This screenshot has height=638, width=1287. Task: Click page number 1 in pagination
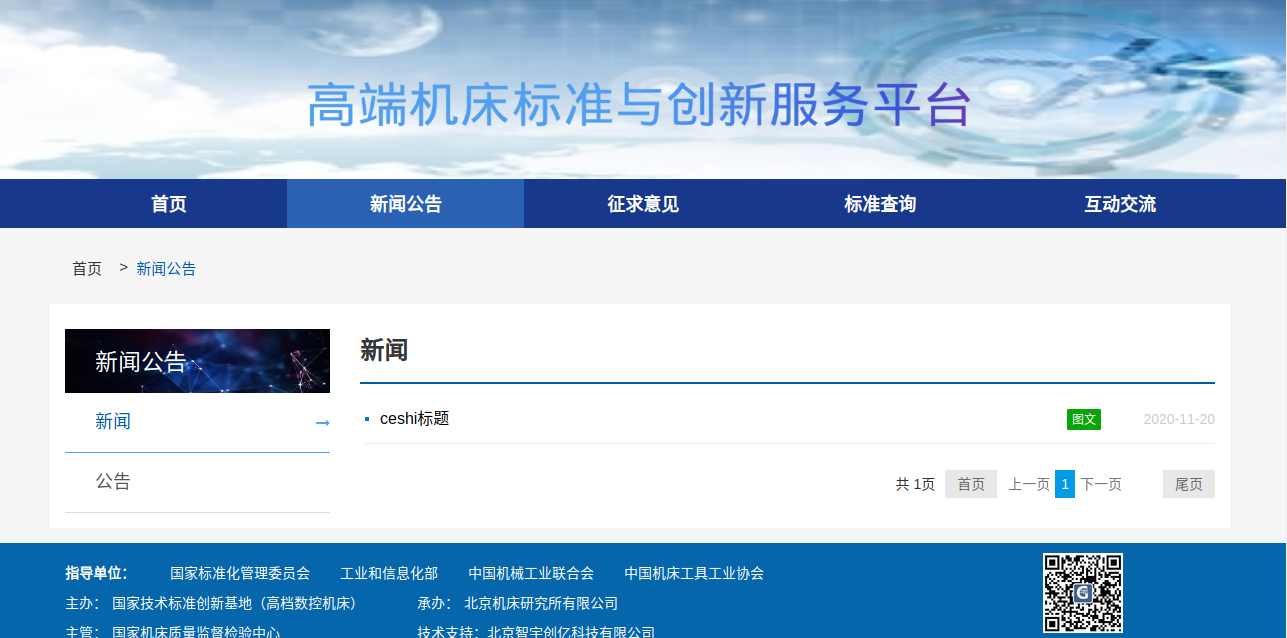(x=1065, y=484)
